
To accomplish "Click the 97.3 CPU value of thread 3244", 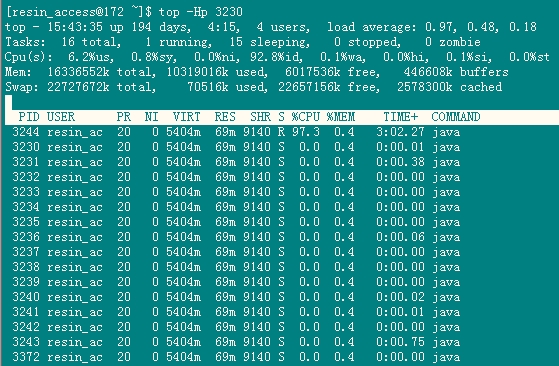I will (306, 132).
